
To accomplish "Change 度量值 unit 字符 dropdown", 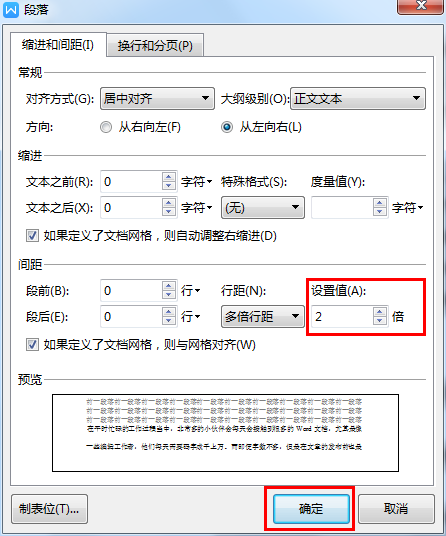I will [x=407, y=207].
